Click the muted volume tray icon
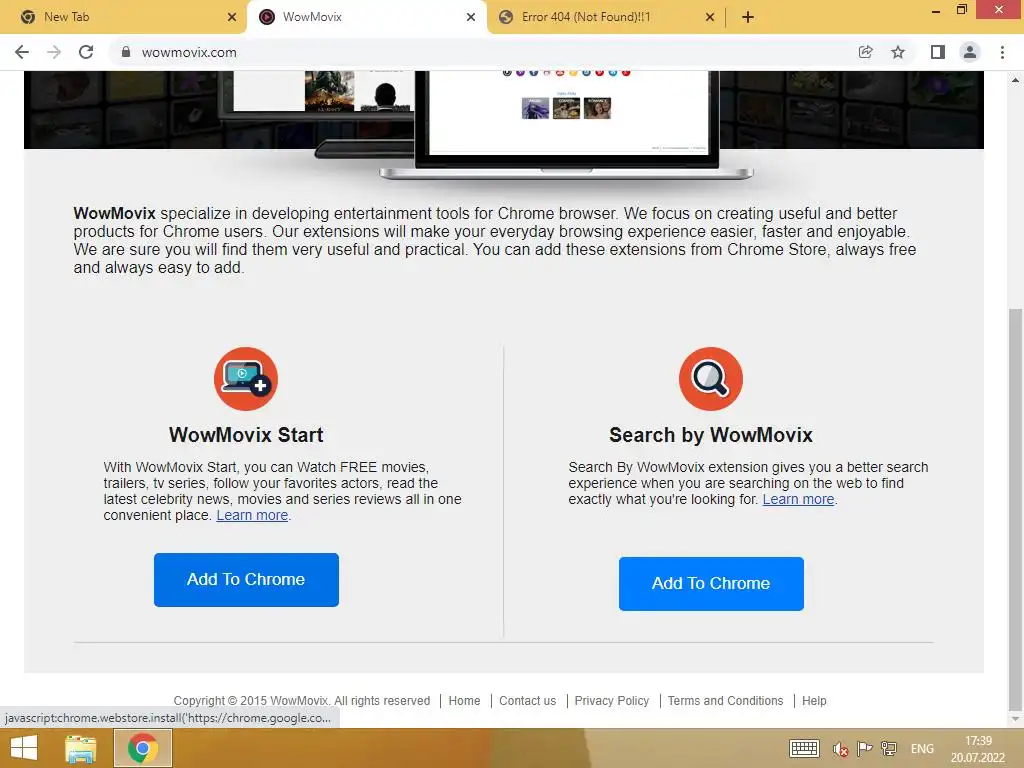 point(840,749)
